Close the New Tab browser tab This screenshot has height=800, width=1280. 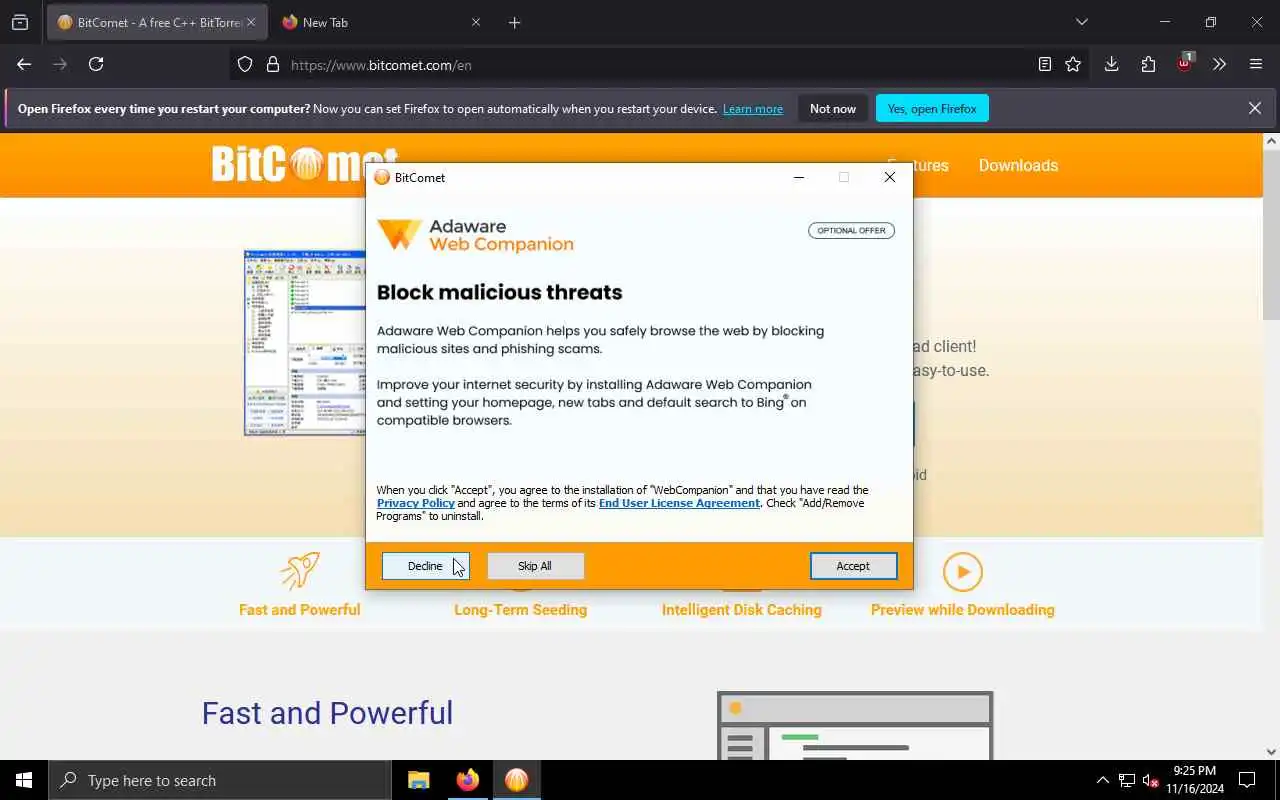476,22
